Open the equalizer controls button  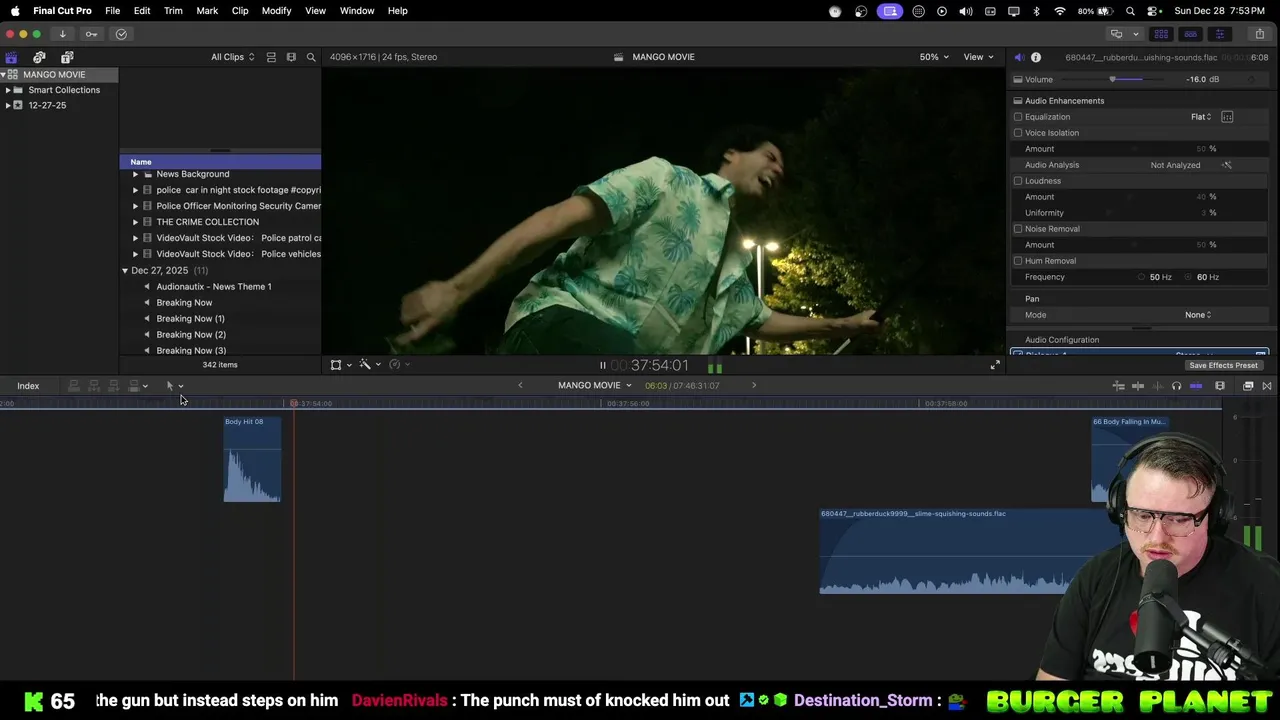point(1227,117)
